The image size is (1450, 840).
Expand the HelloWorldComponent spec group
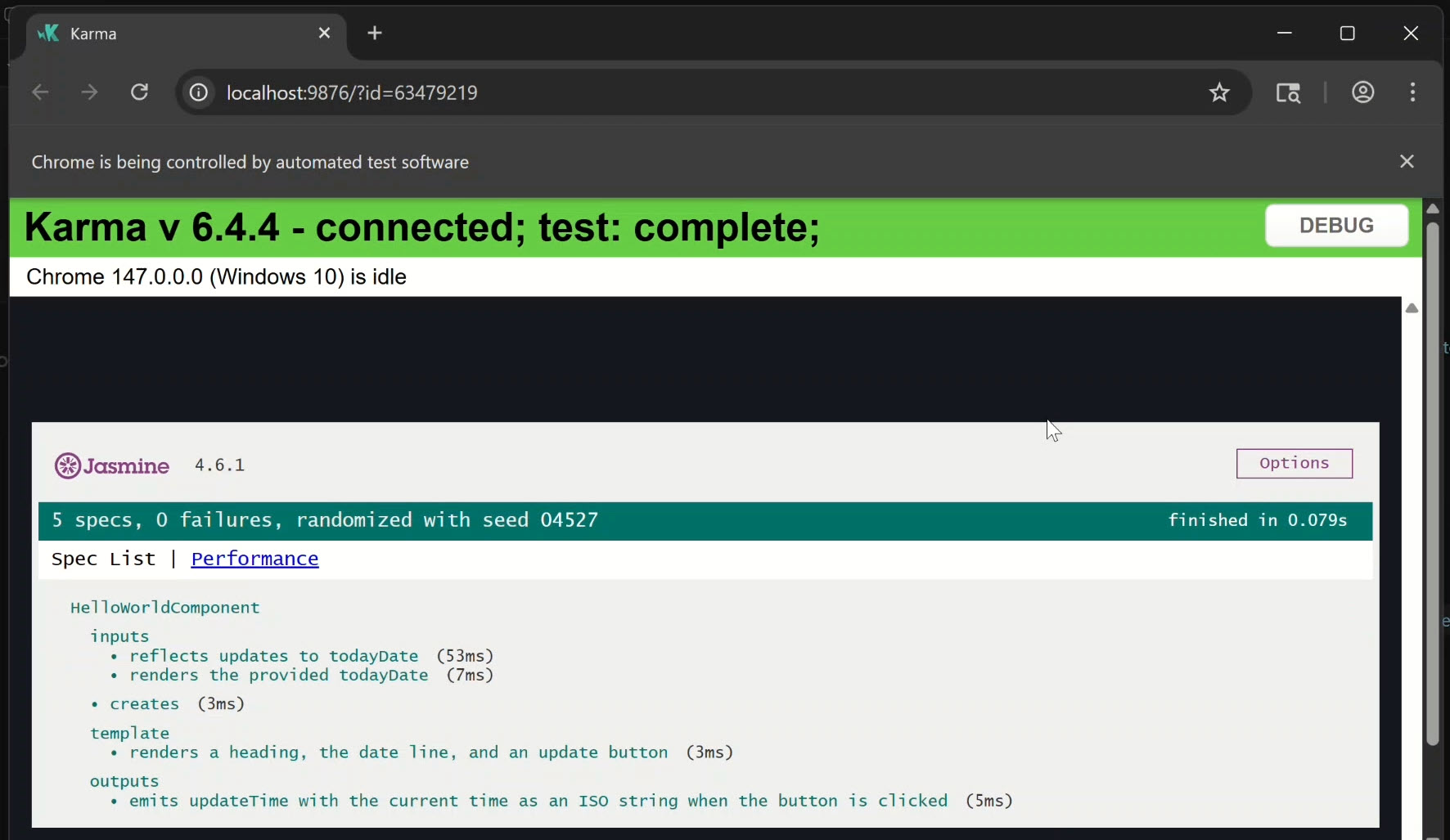coord(164,608)
